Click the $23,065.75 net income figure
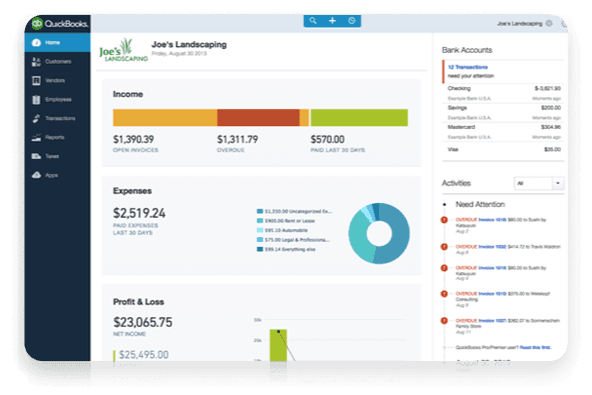 pos(143,322)
